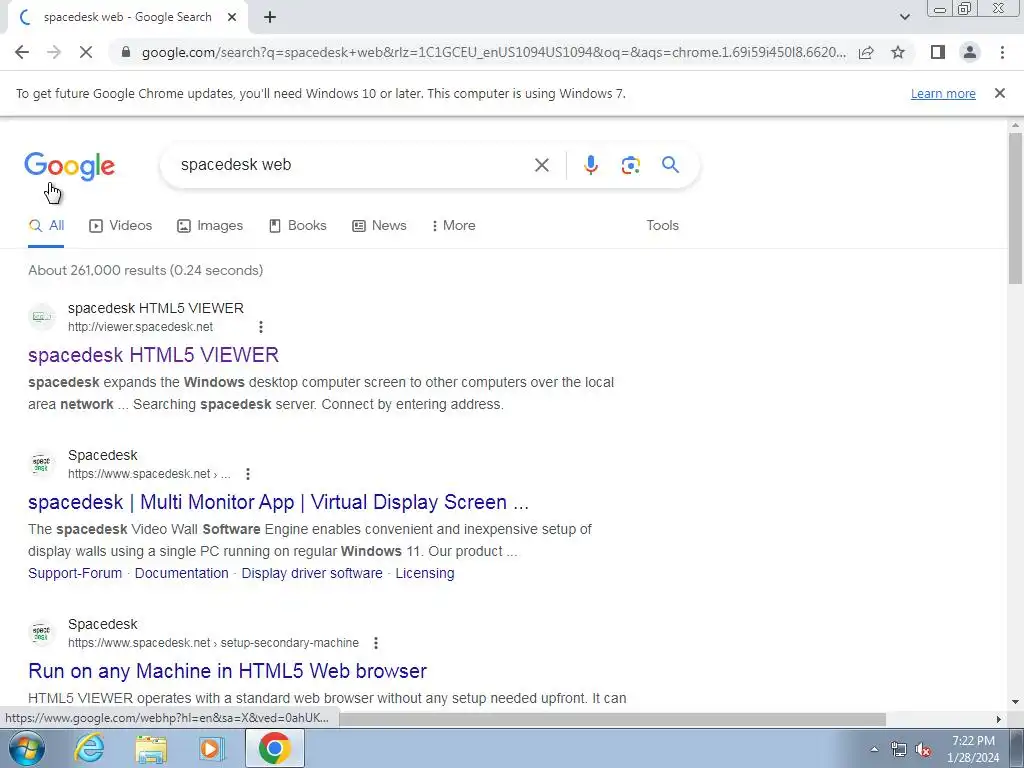Expand the More search filters
Image resolution: width=1024 pixels, height=768 pixels.
(453, 226)
